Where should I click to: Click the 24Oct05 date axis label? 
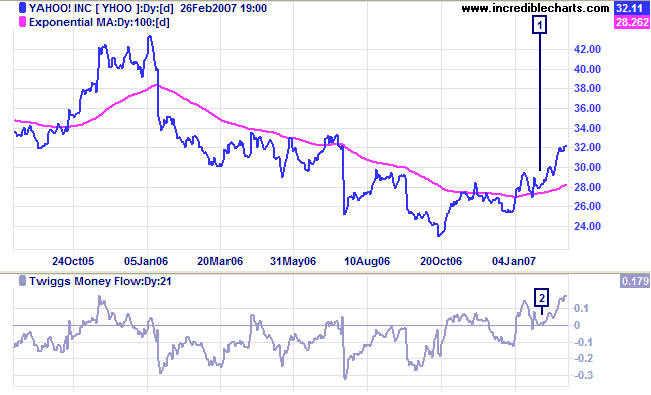click(x=73, y=261)
